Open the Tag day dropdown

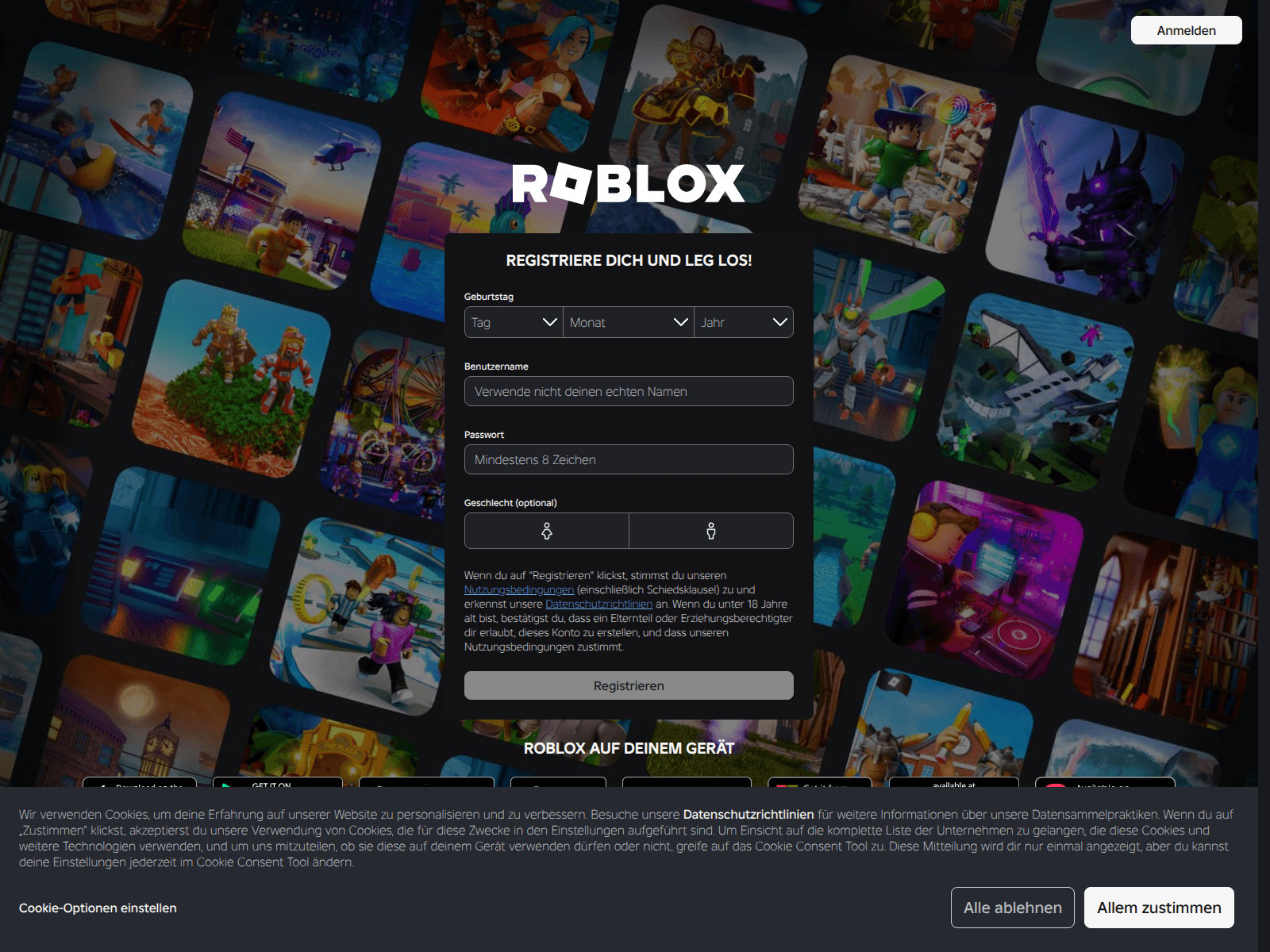[x=514, y=322]
